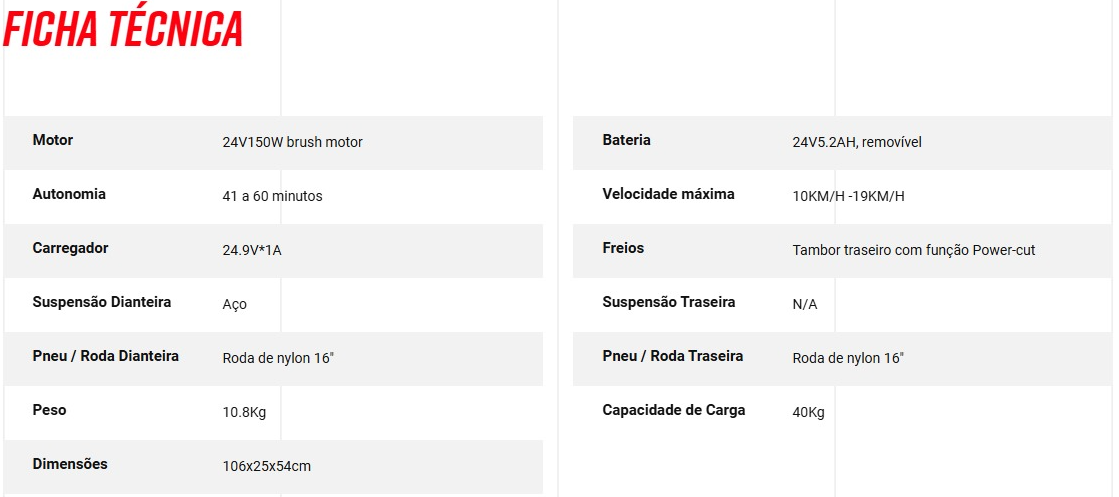This screenshot has height=497, width=1119.
Task: Select the Bateria label
Action: tap(627, 140)
